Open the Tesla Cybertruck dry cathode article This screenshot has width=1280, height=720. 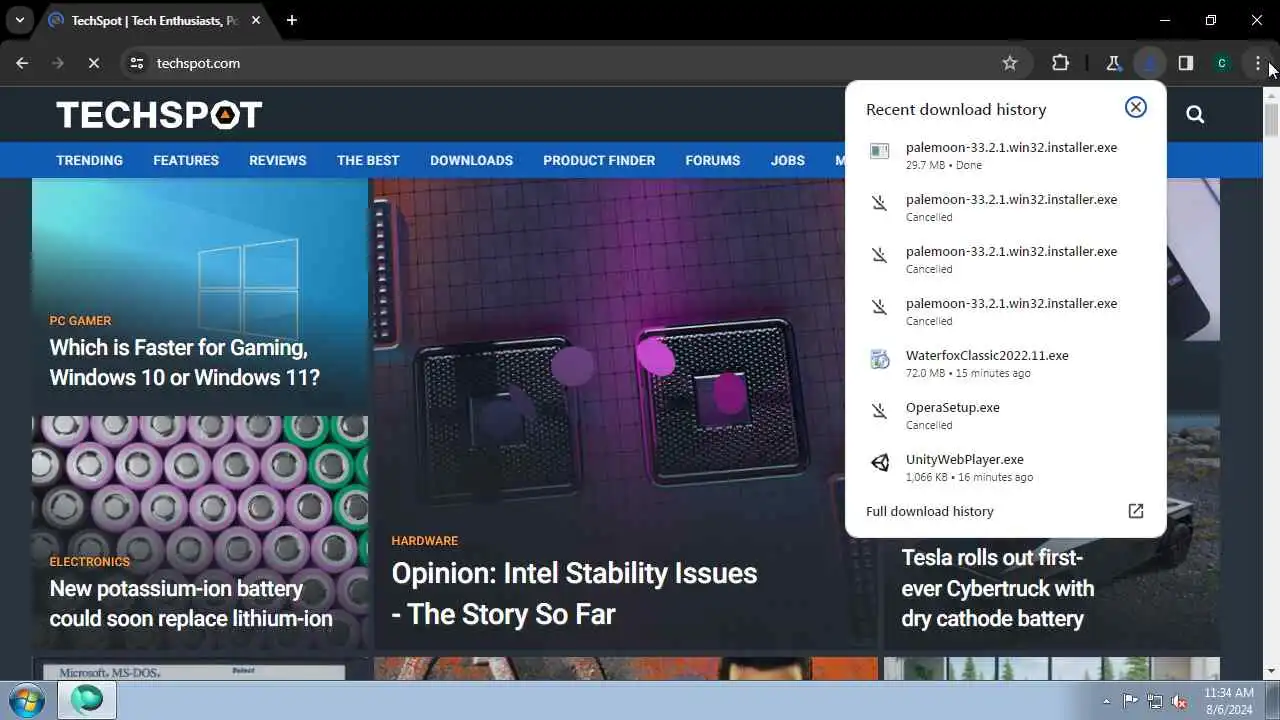tap(997, 588)
